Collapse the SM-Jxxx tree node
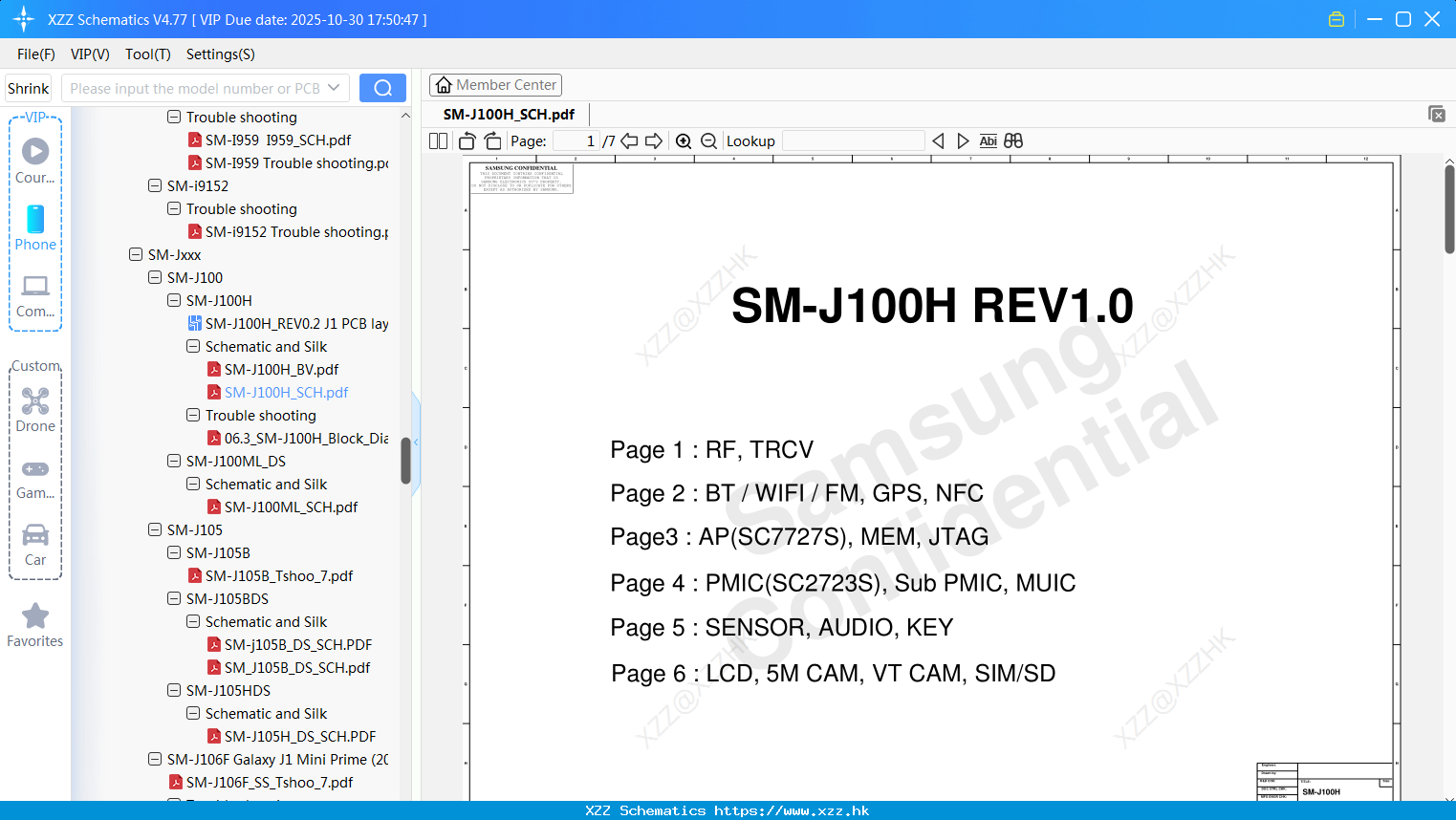Viewport: 1456px width, 820px height. 136,255
